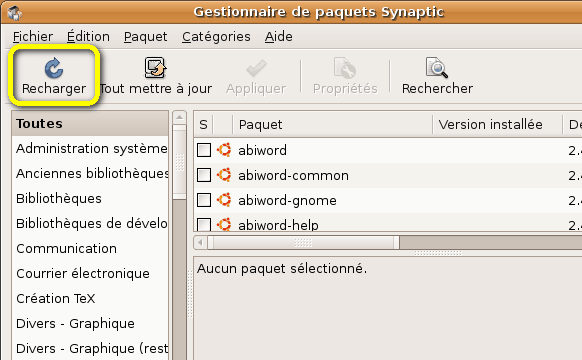
Task: Click the package list horizontal scrollbar thumb
Action: 303,243
